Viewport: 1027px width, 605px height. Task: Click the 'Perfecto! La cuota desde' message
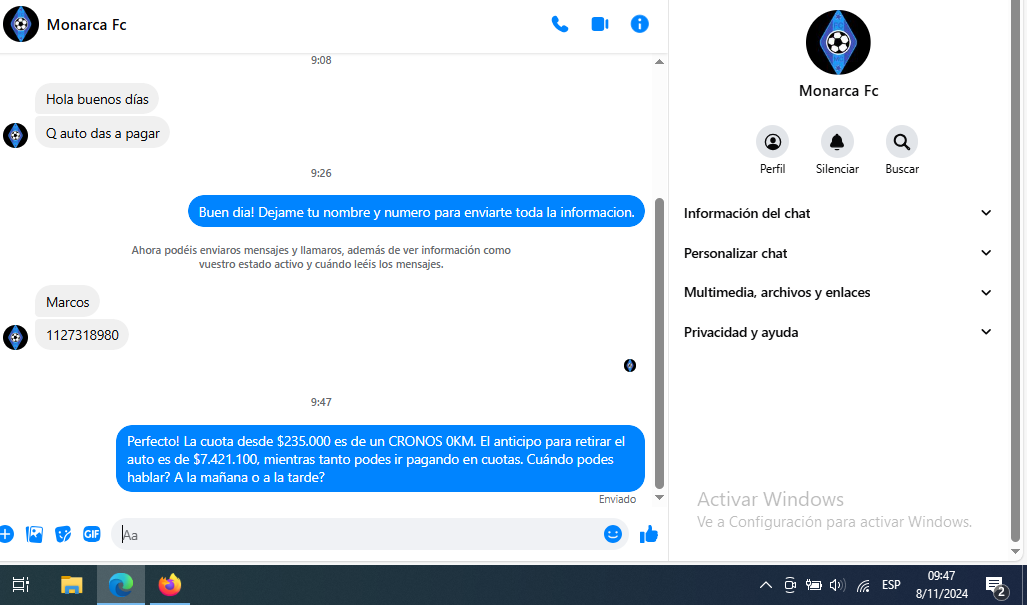(x=381, y=459)
